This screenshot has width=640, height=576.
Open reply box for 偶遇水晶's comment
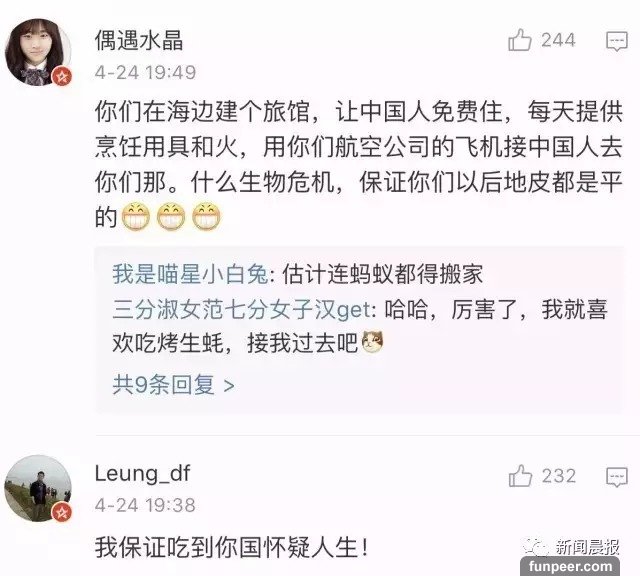[x=617, y=40]
